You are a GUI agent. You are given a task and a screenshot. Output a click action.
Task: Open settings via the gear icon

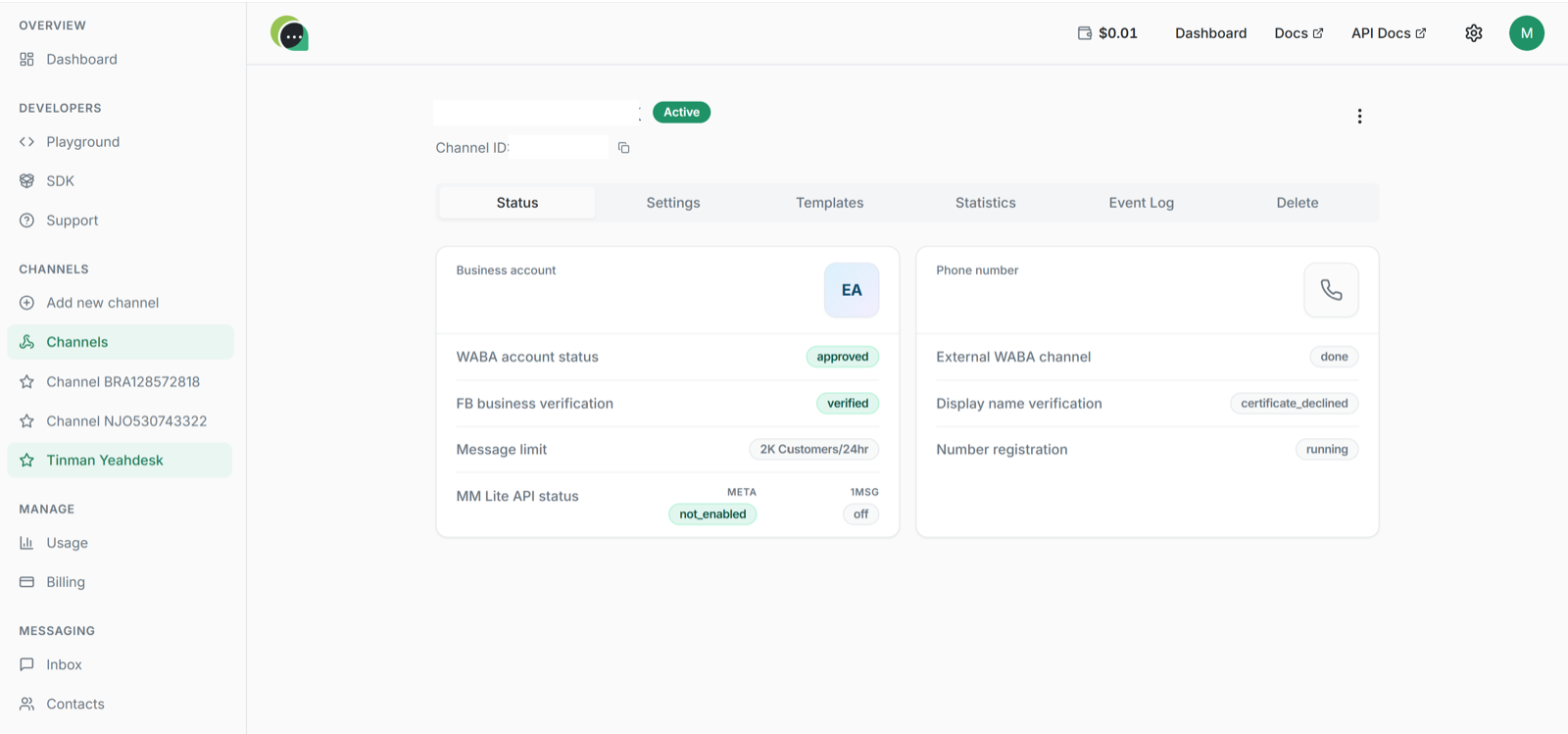1474,33
